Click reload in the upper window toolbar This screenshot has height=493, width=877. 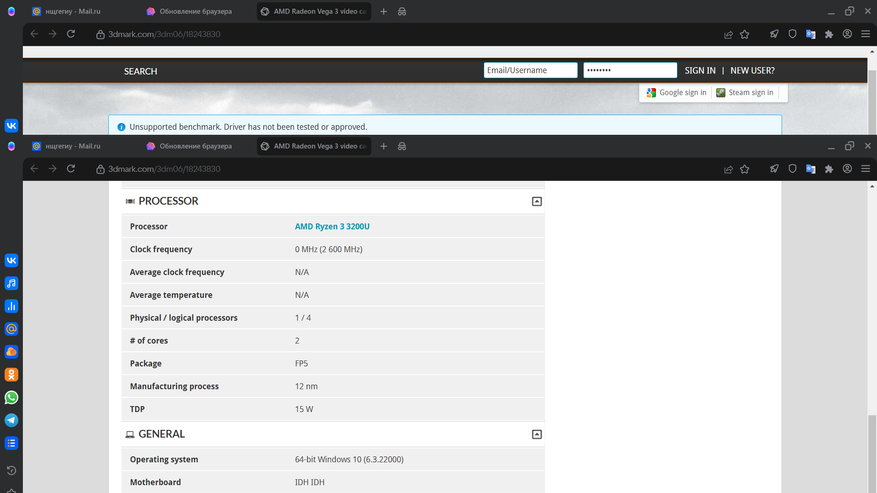click(x=71, y=34)
